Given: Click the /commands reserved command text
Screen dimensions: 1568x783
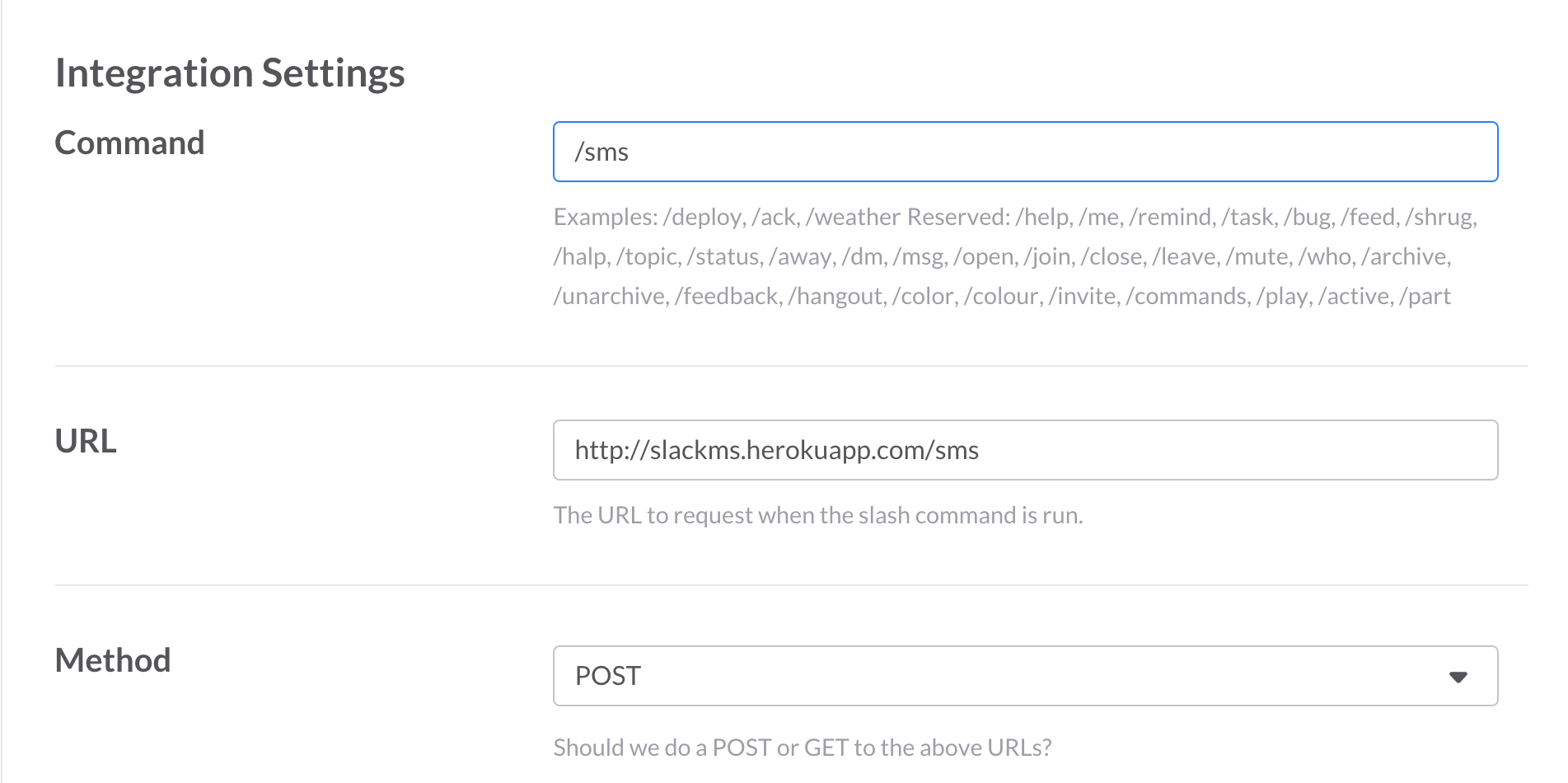Looking at the screenshot, I should click(1188, 296).
